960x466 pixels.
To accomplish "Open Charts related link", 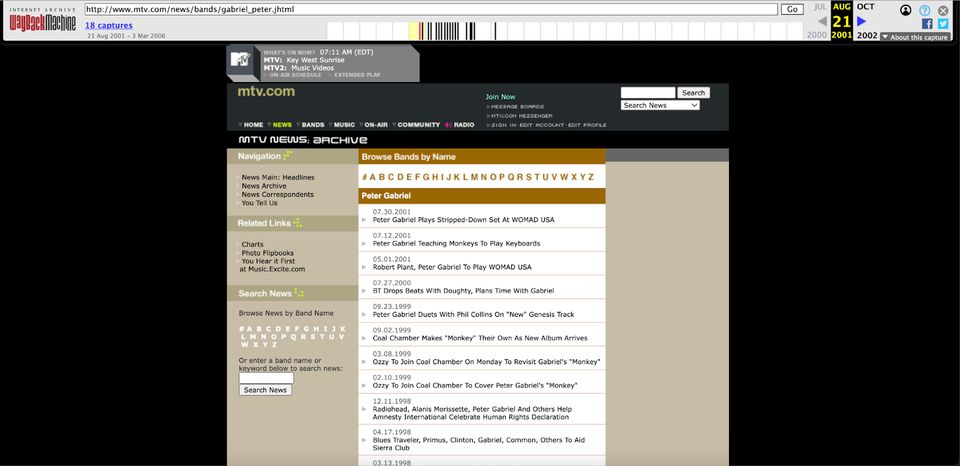I will (x=252, y=244).
